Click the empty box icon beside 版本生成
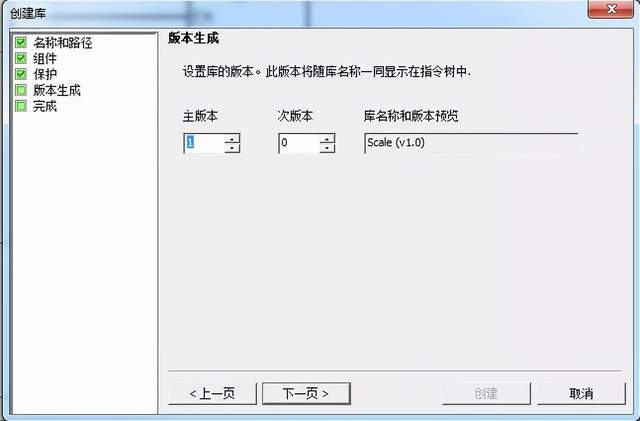The height and width of the screenshot is (421, 640). coord(20,90)
